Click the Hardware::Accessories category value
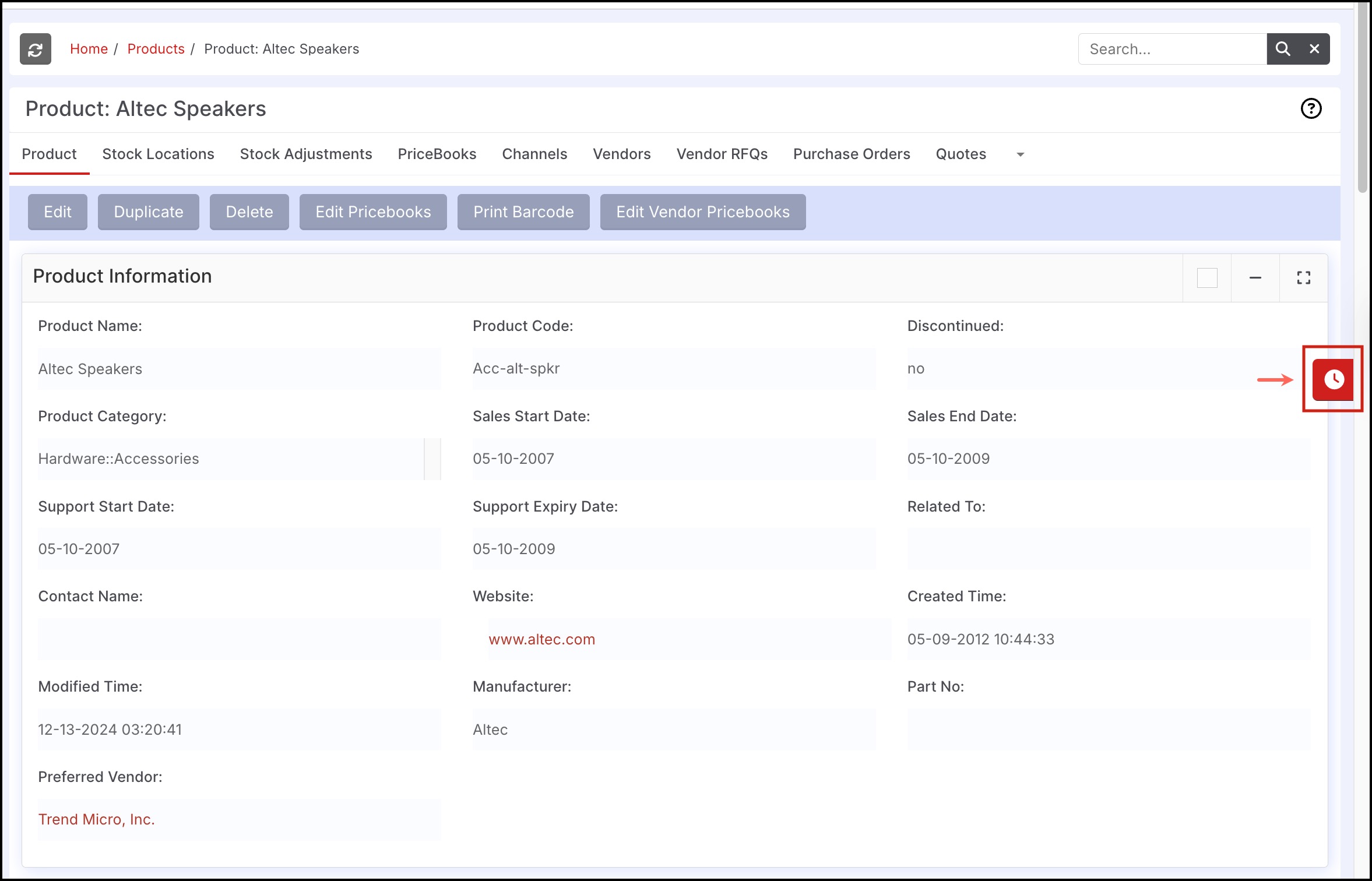This screenshot has height=881, width=1372. pos(118,459)
